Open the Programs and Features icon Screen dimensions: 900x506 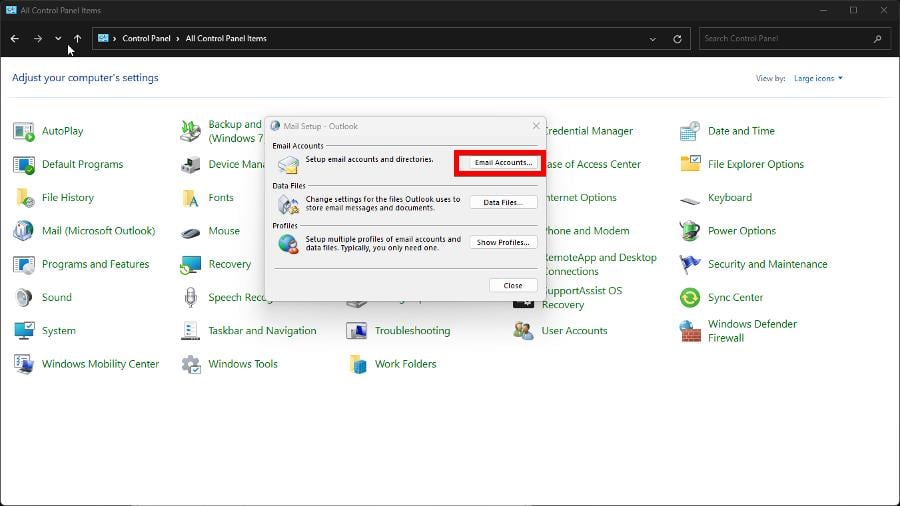point(24,264)
